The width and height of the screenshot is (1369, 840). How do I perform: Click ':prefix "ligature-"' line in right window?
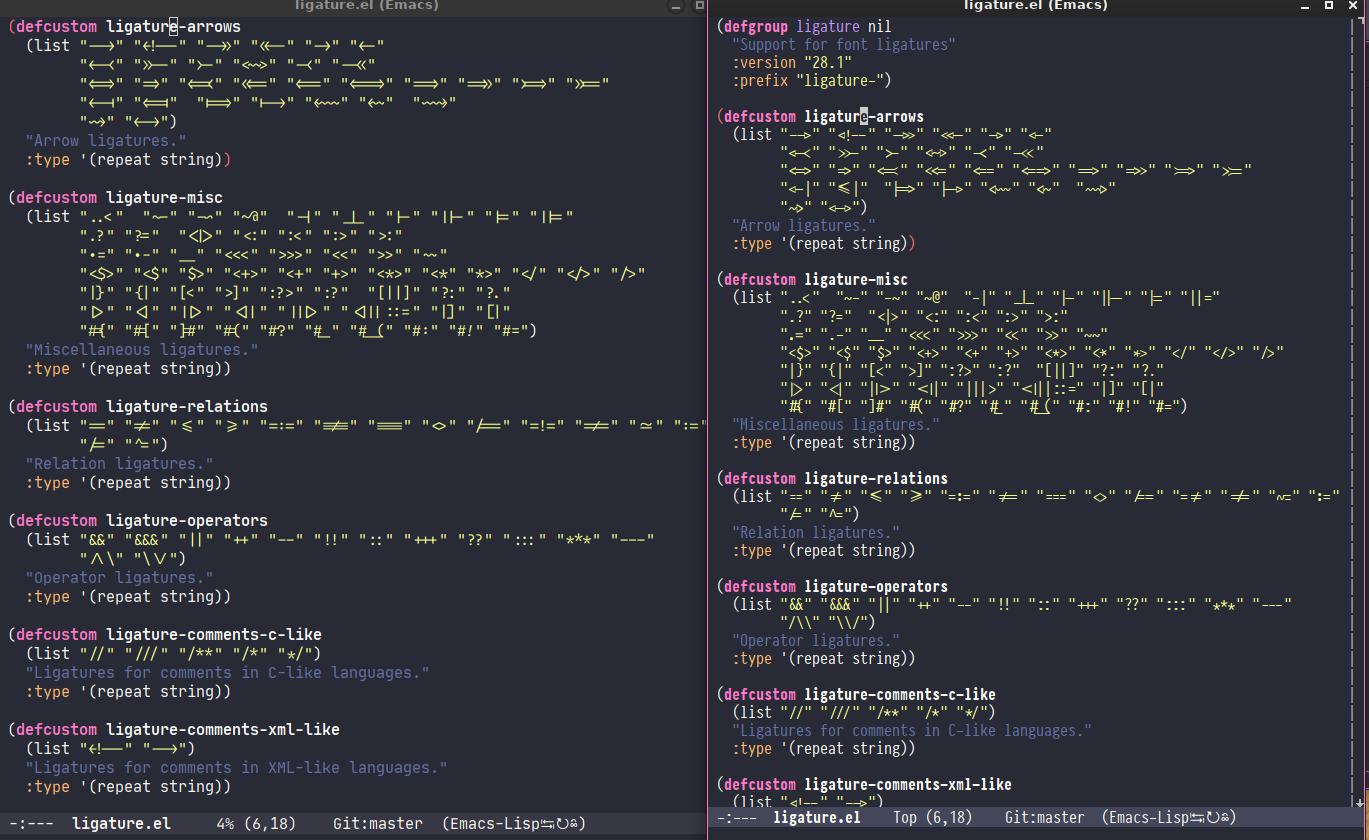(x=812, y=80)
